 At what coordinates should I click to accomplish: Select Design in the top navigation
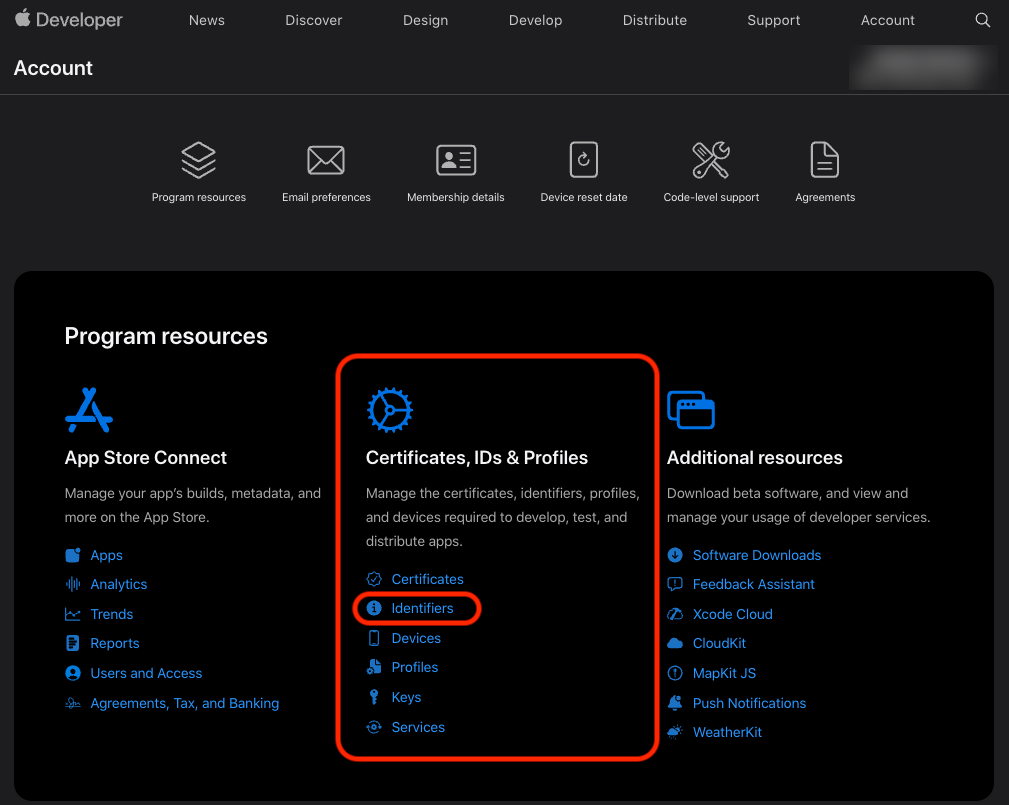click(x=425, y=20)
